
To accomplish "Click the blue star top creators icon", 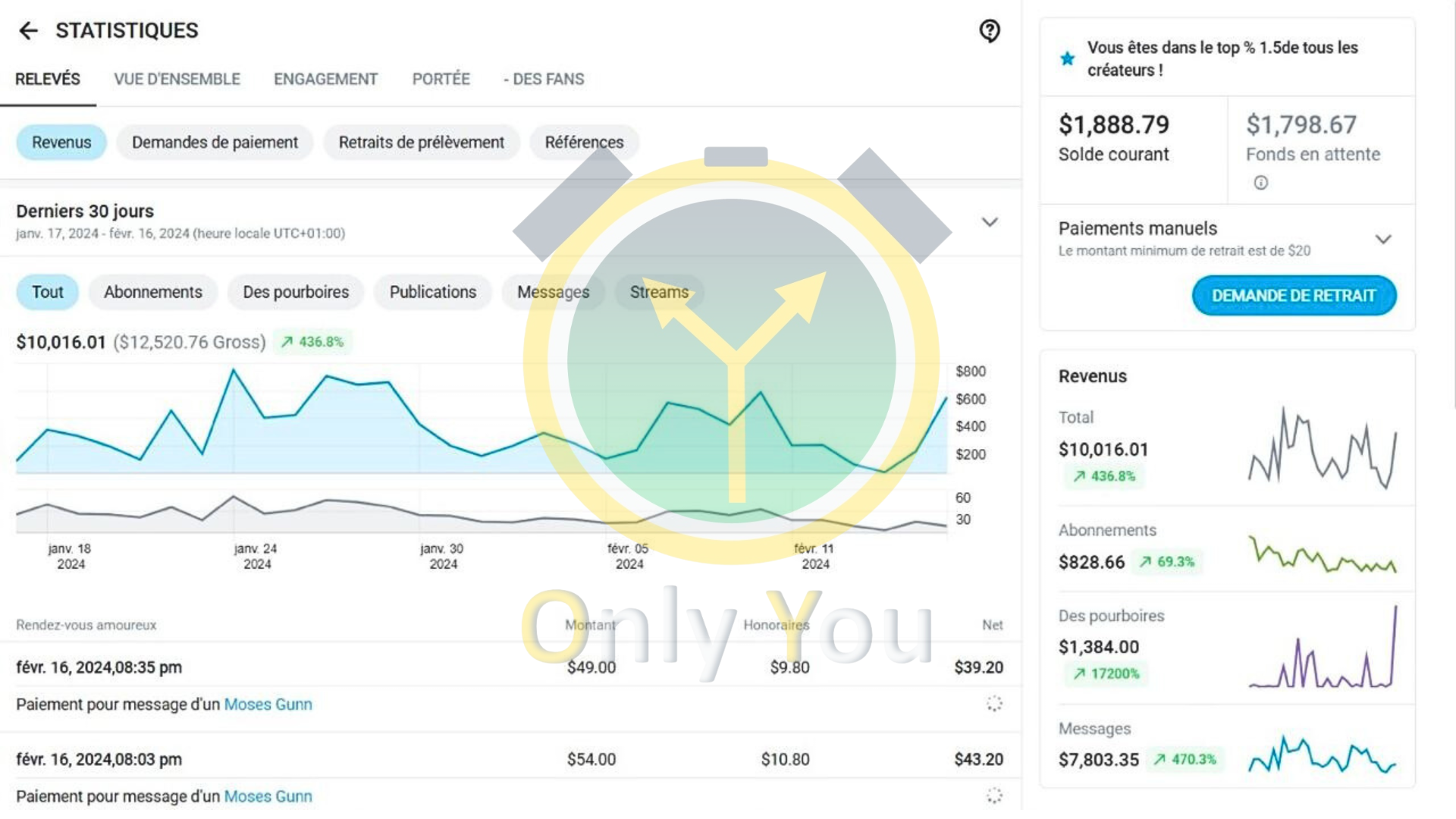I will pyautogui.click(x=1068, y=58).
